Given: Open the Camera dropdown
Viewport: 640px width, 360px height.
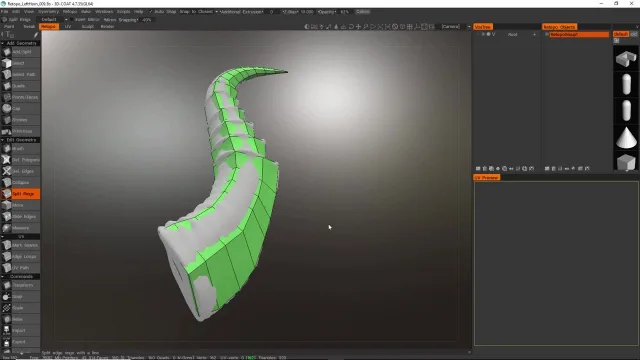Looking at the screenshot, I should (x=456, y=27).
